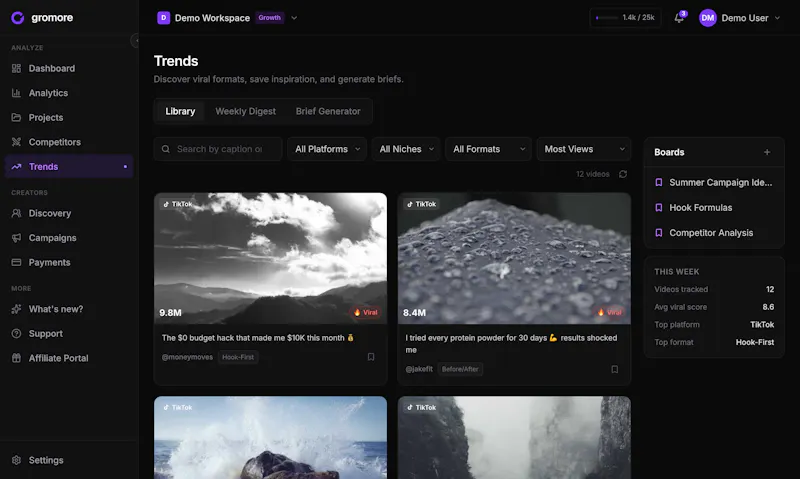The width and height of the screenshot is (800, 479).
Task: Click the 12 videos count
Action: click(593, 174)
